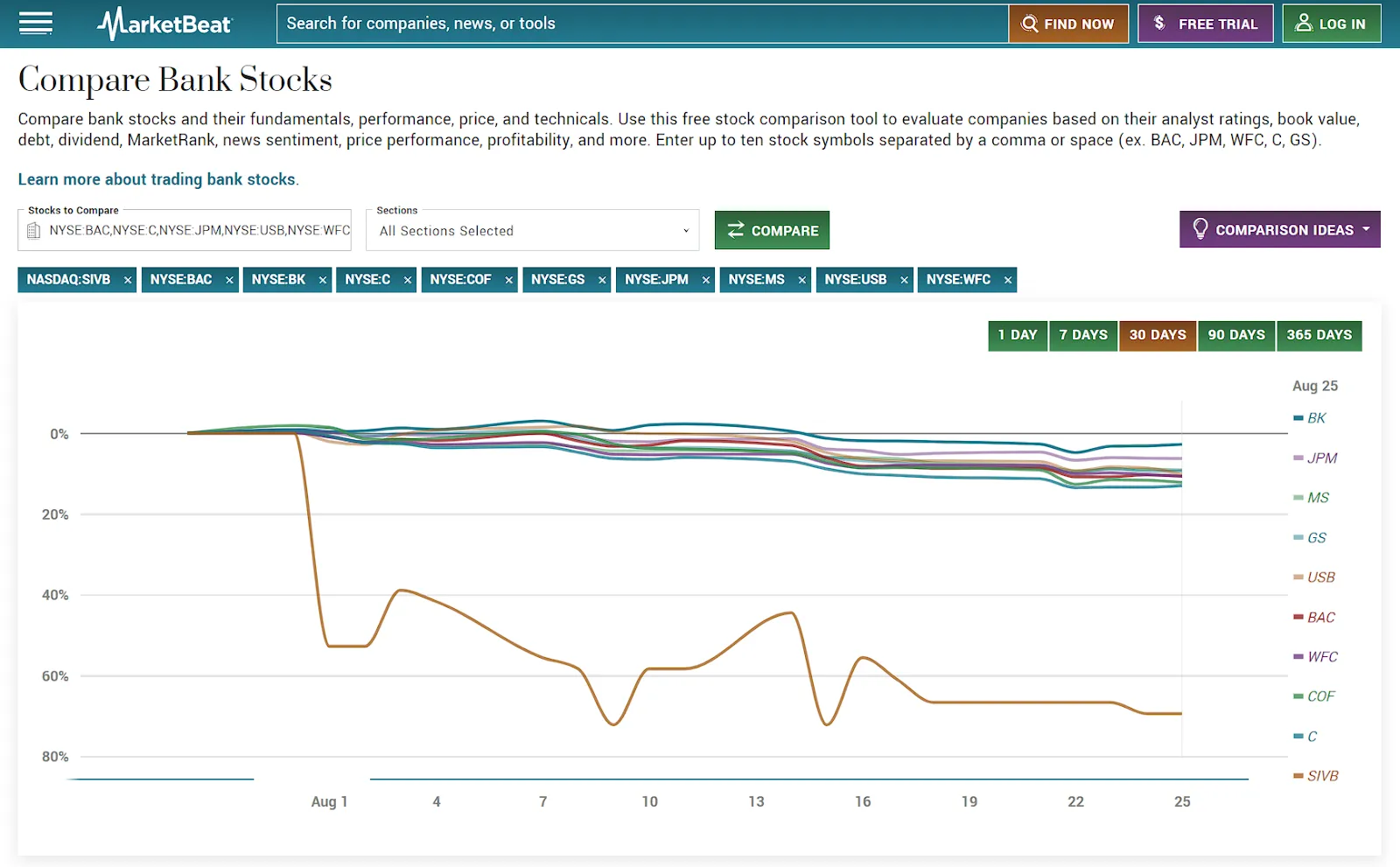Toggle BAC series in chart legend

click(1314, 618)
